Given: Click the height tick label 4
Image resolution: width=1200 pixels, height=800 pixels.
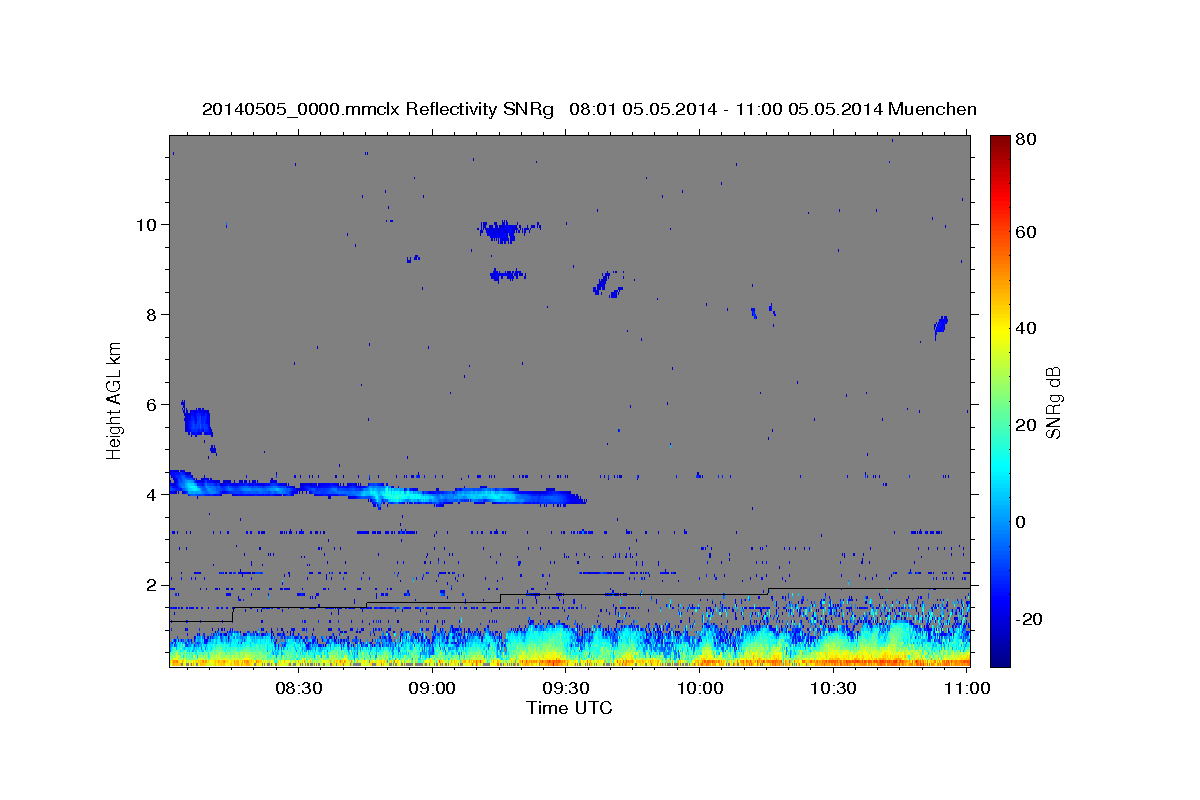Looking at the screenshot, I should click(x=152, y=495).
